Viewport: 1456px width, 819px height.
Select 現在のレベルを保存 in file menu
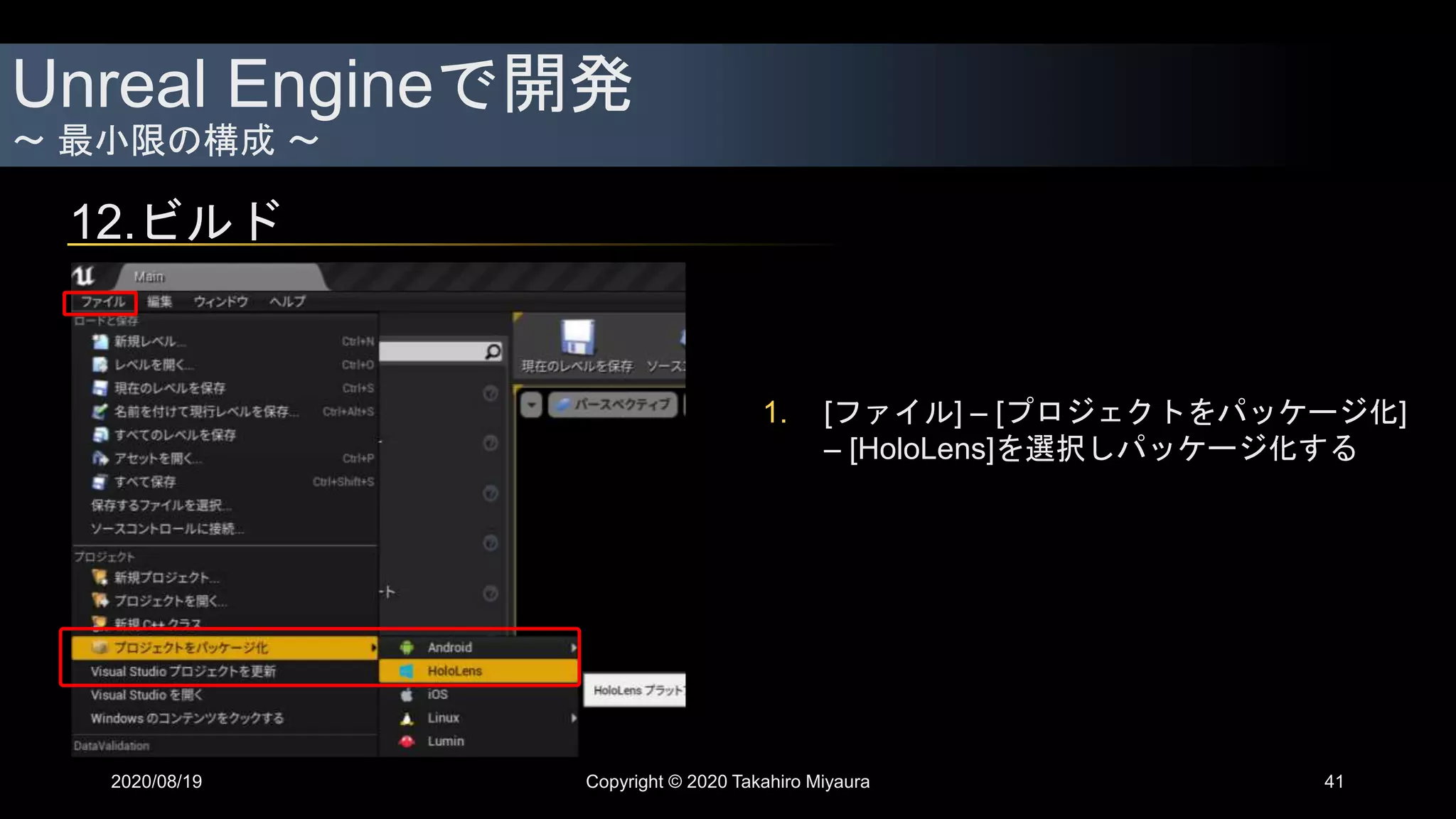point(225,388)
